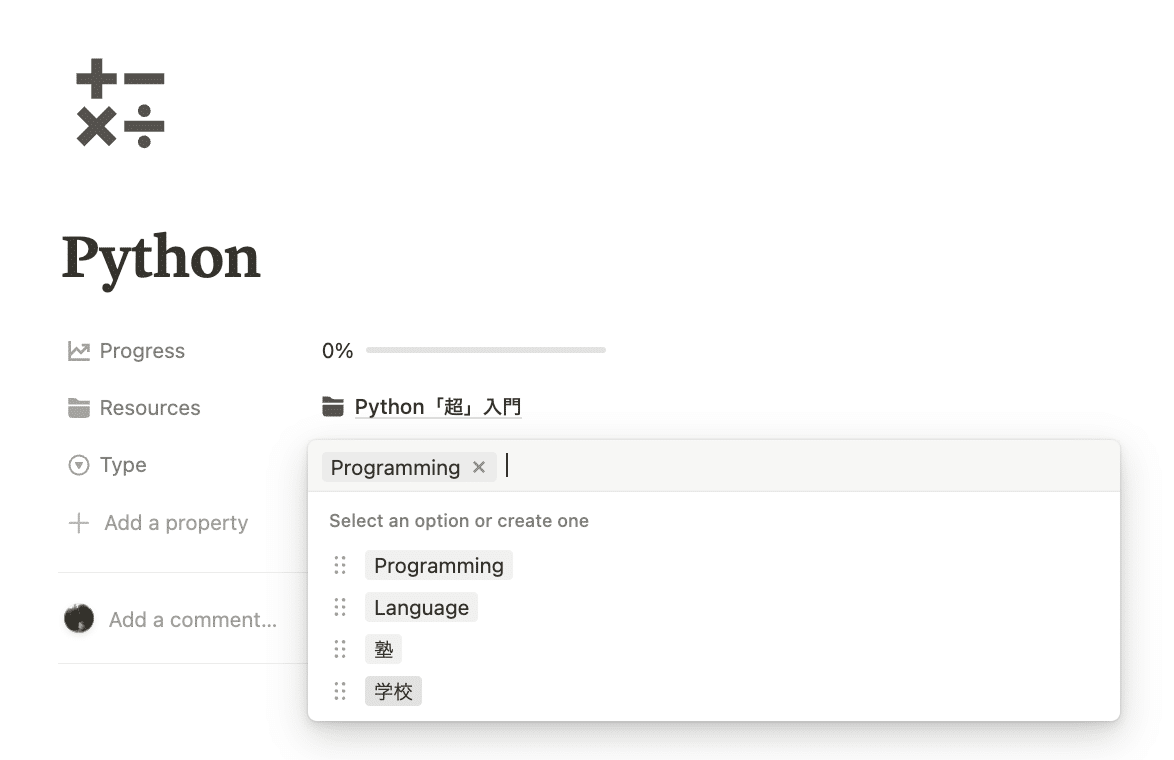Click the user avatar beside the comment field
The image size is (1174, 760).
(79, 618)
